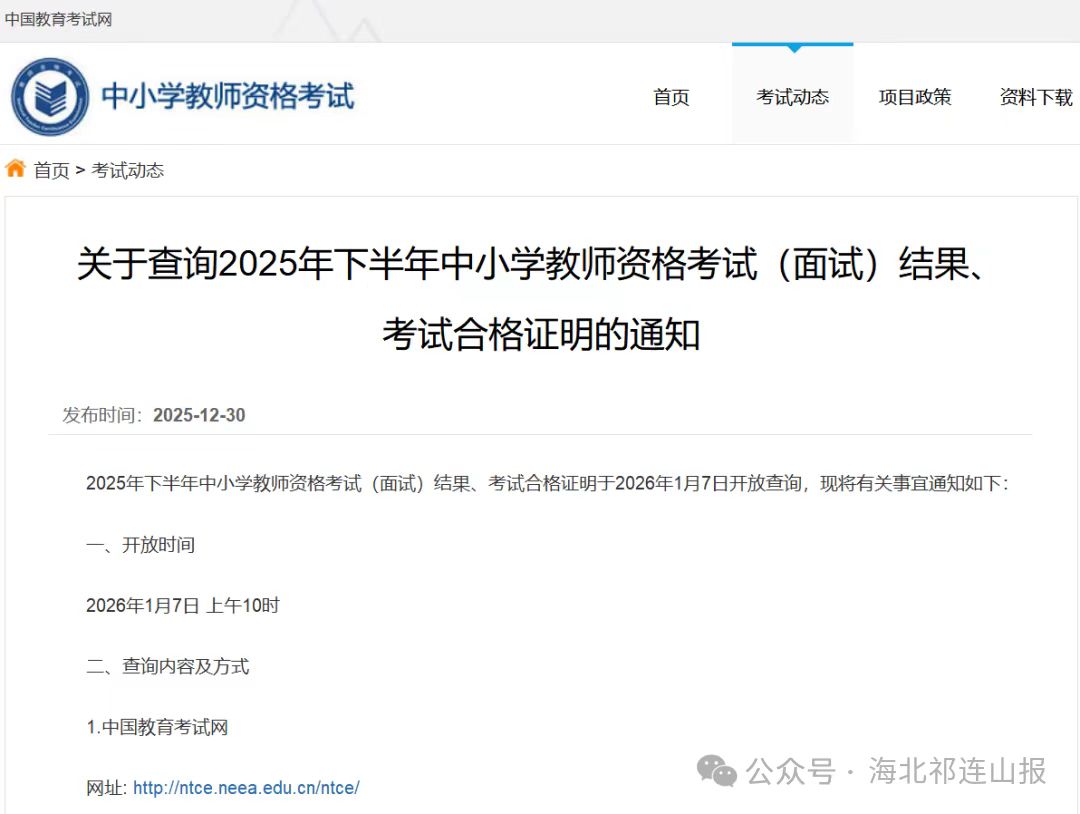This screenshot has width=1080, height=814.
Task: Click the blue active-tab indicator above 考试动态
Action: [x=792, y=44]
